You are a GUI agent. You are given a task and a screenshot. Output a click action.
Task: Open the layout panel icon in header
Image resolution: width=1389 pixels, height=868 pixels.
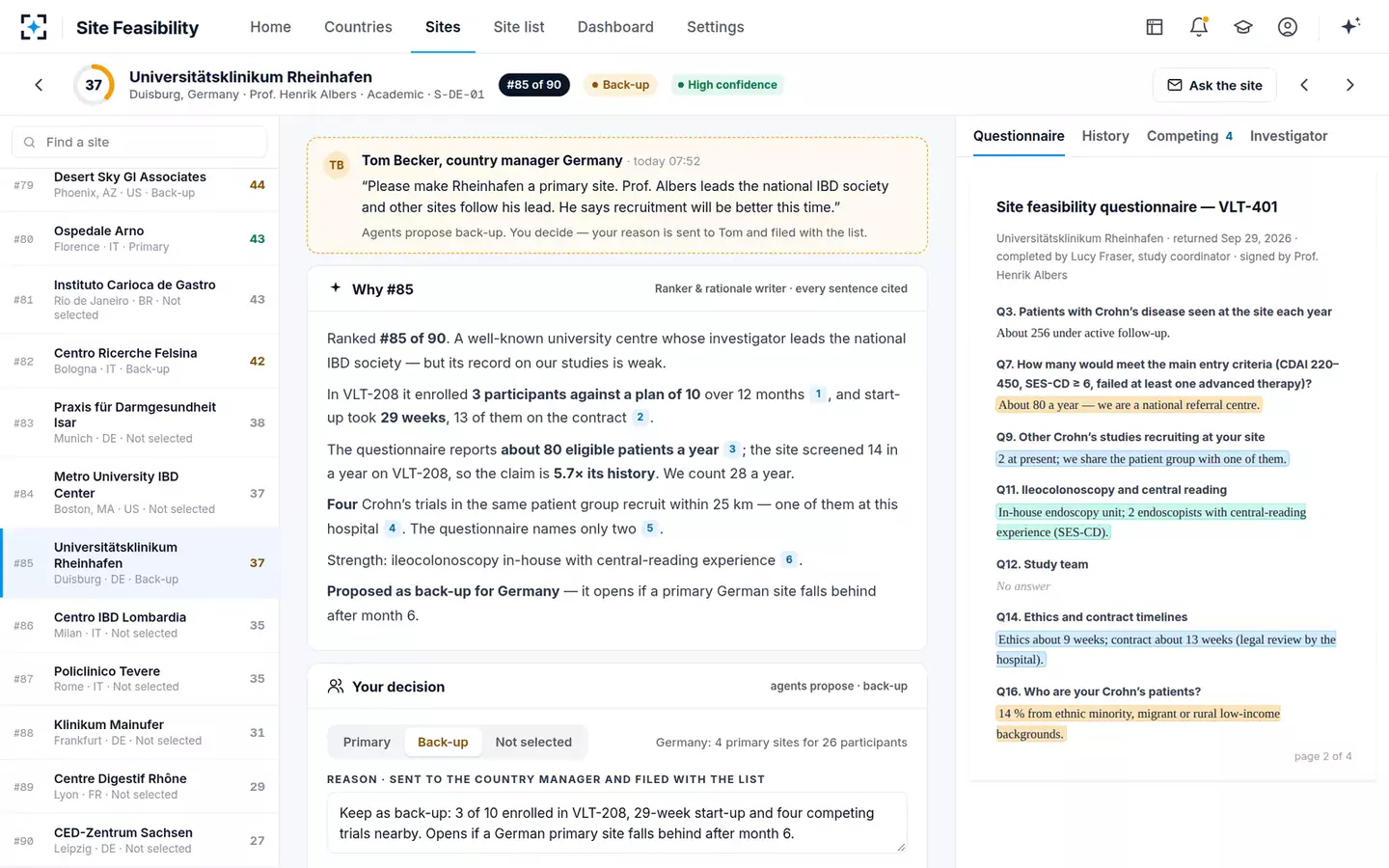1155,27
